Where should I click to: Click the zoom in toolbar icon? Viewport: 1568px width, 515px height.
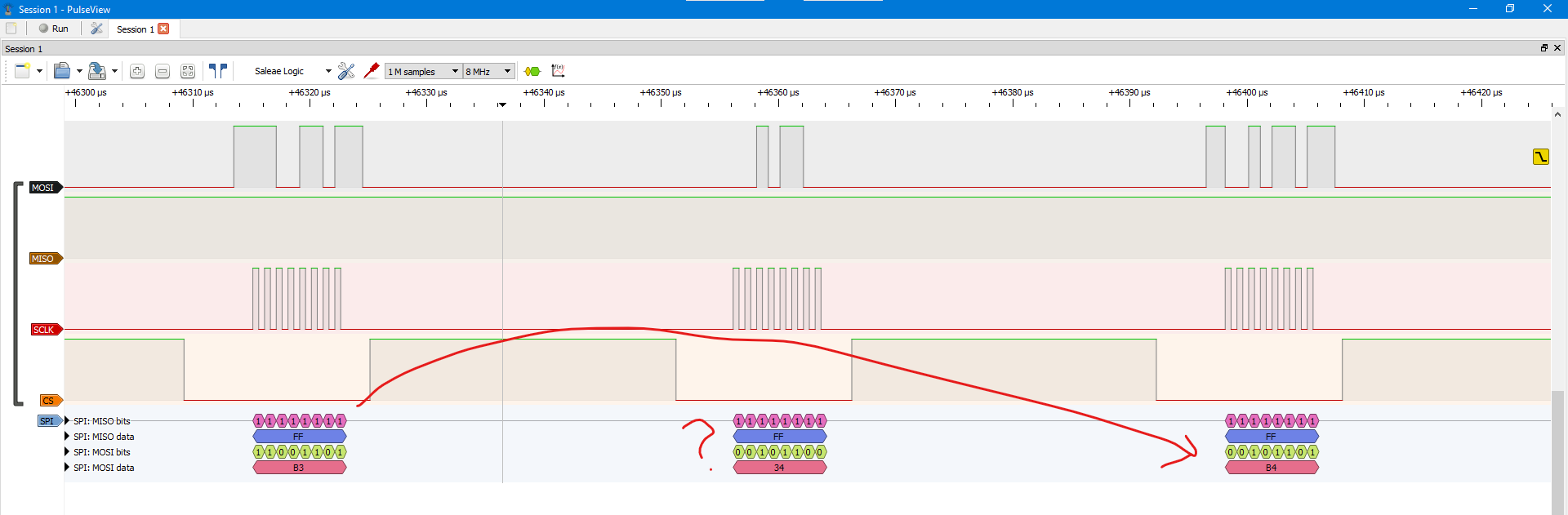(137, 72)
